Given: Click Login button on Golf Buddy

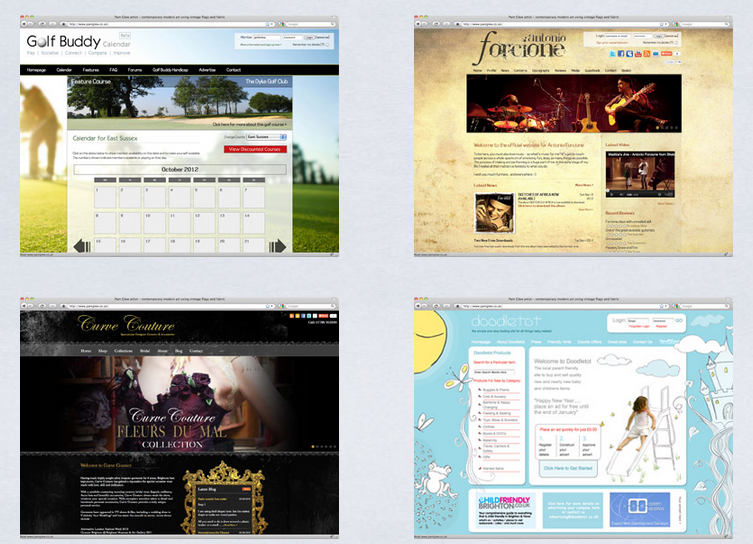Looking at the screenshot, I should point(310,37).
